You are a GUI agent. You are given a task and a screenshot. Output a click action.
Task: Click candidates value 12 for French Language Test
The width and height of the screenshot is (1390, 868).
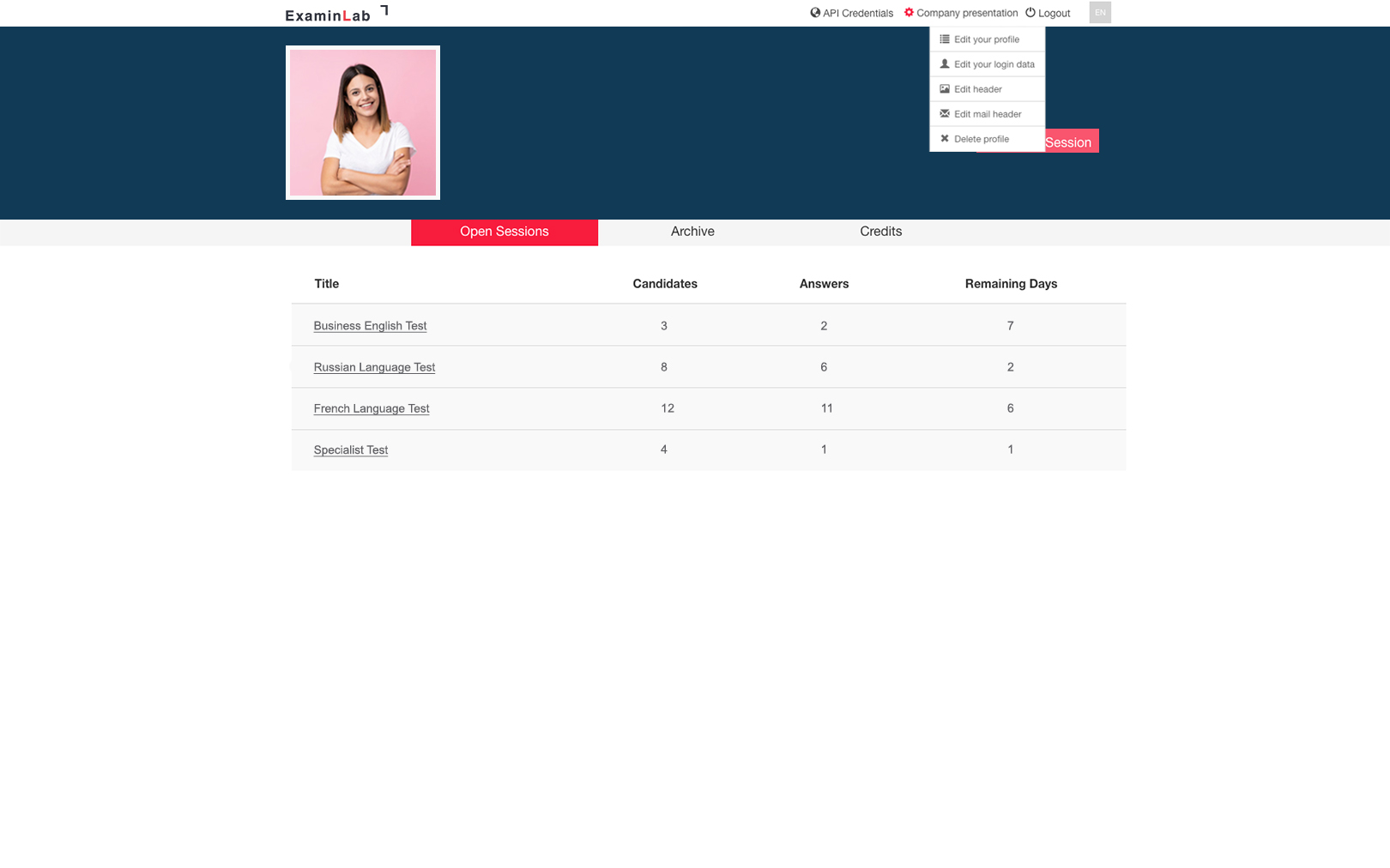[x=668, y=408]
